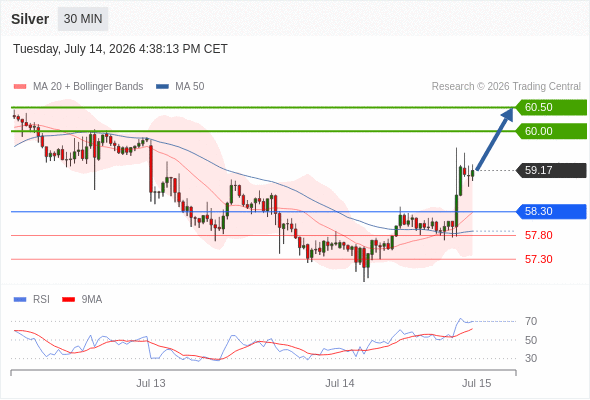Click the Silver chart title

30,19
